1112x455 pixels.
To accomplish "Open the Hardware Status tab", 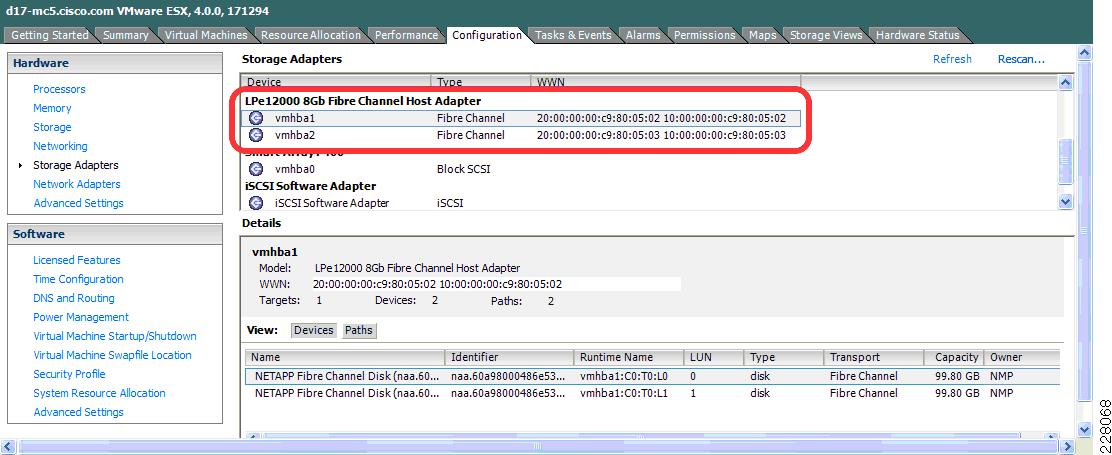I will 917,35.
